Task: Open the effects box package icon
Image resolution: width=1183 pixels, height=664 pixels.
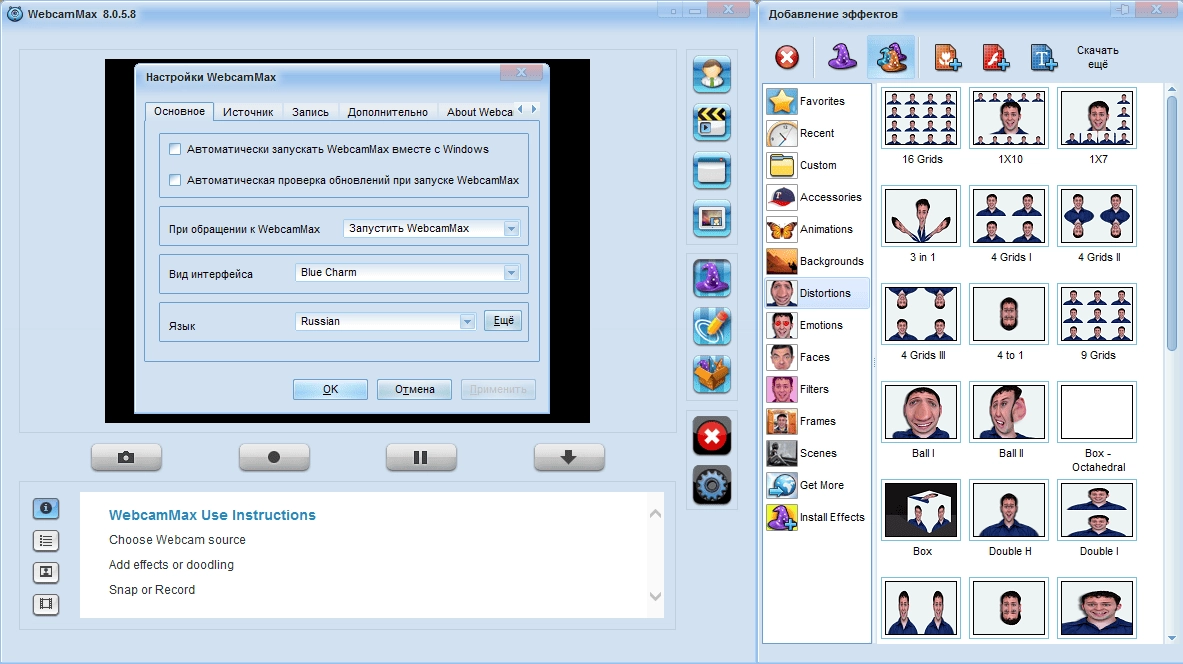Action: click(x=711, y=374)
